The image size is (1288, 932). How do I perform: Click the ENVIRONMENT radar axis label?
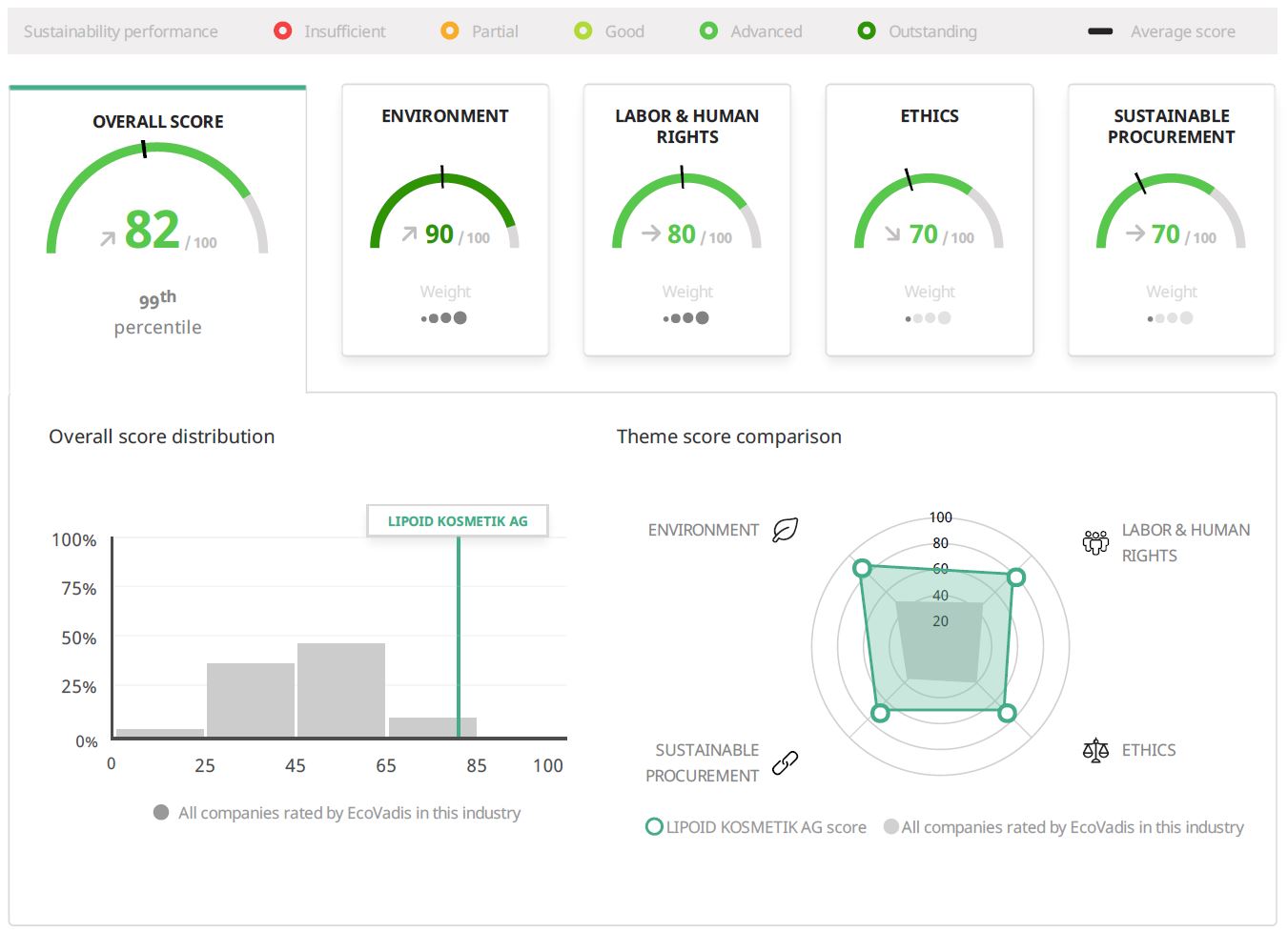pos(704,530)
